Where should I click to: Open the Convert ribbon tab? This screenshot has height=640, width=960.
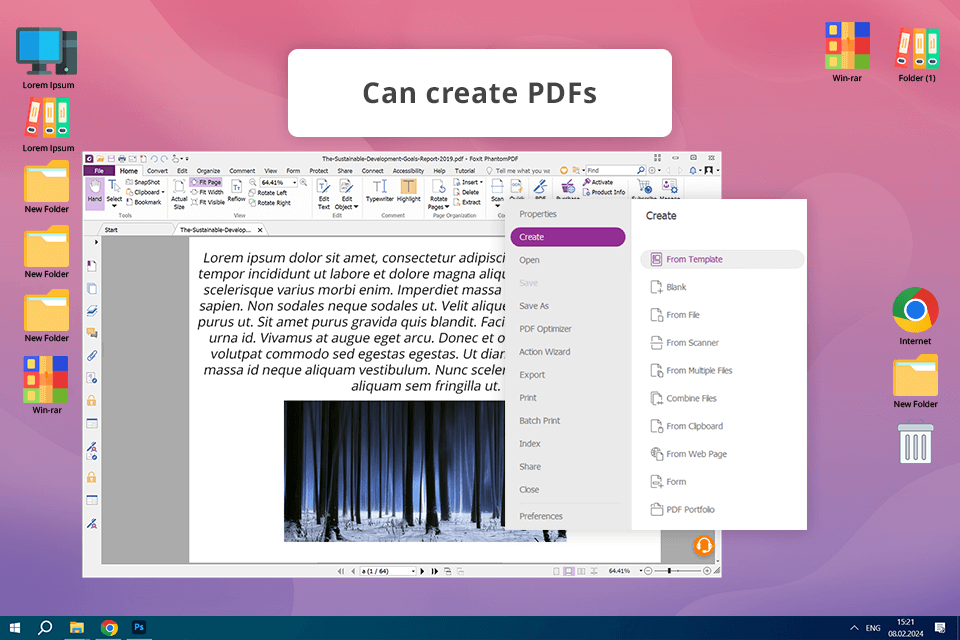pyautogui.click(x=157, y=171)
